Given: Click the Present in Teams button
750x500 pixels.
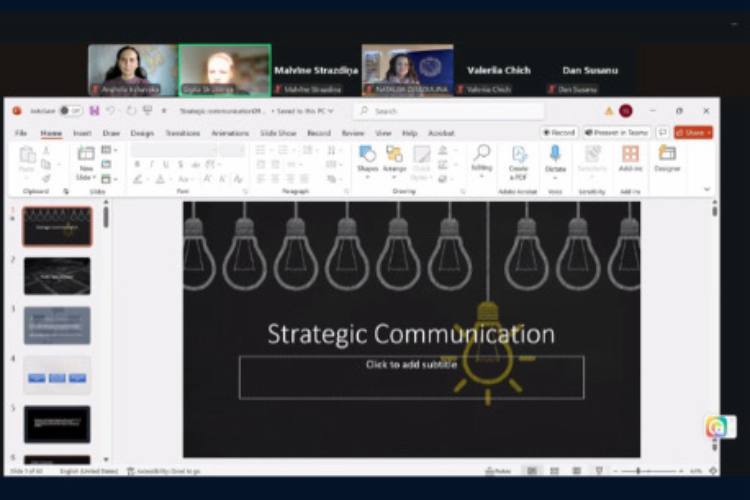Looking at the screenshot, I should (x=616, y=132).
